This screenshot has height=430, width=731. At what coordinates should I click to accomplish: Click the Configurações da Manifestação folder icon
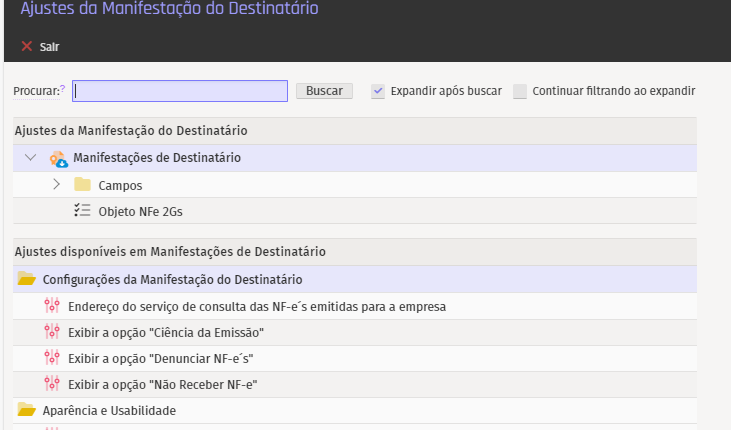click(26, 280)
